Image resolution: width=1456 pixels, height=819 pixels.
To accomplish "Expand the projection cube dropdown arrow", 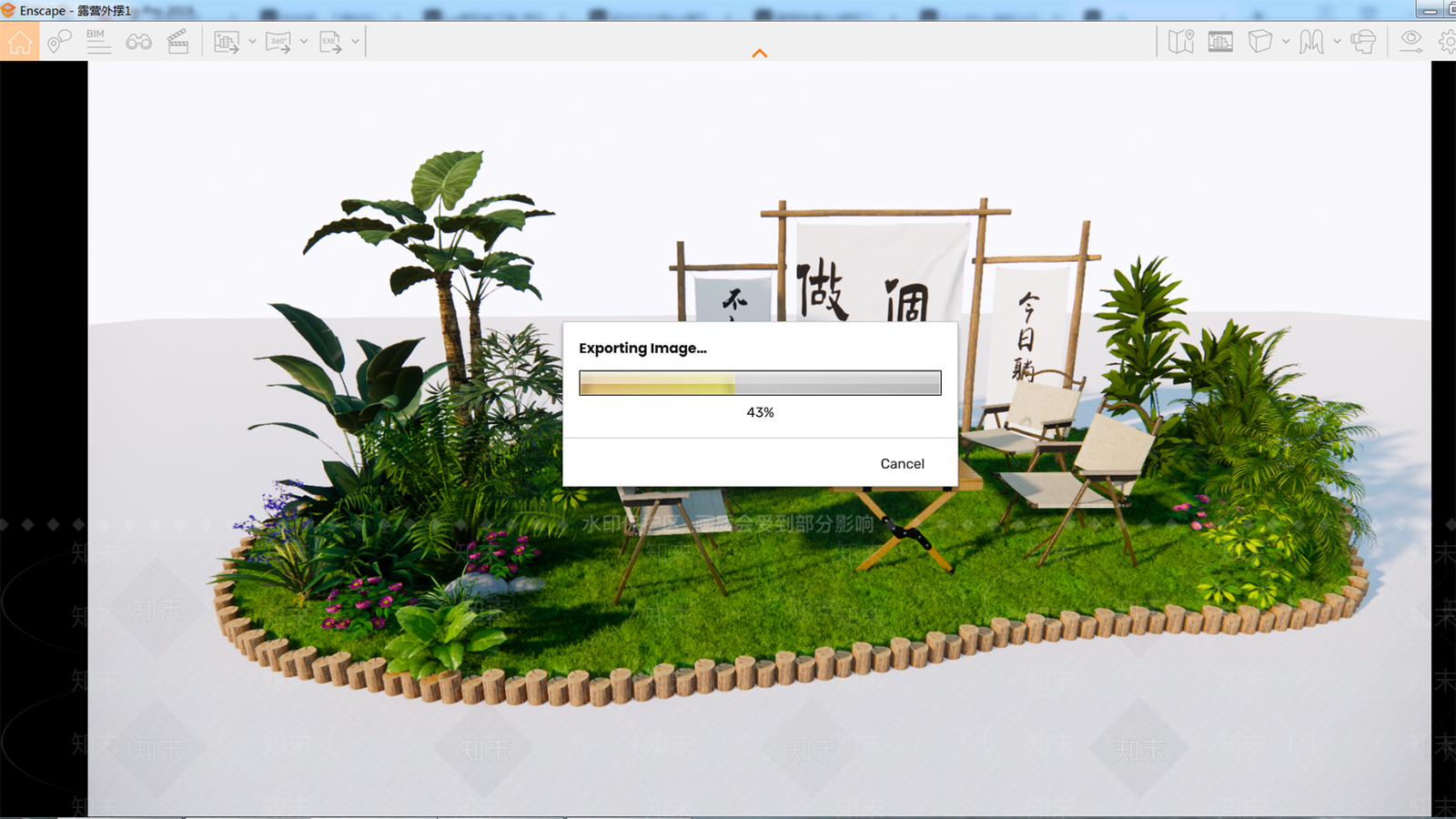I will (1285, 41).
